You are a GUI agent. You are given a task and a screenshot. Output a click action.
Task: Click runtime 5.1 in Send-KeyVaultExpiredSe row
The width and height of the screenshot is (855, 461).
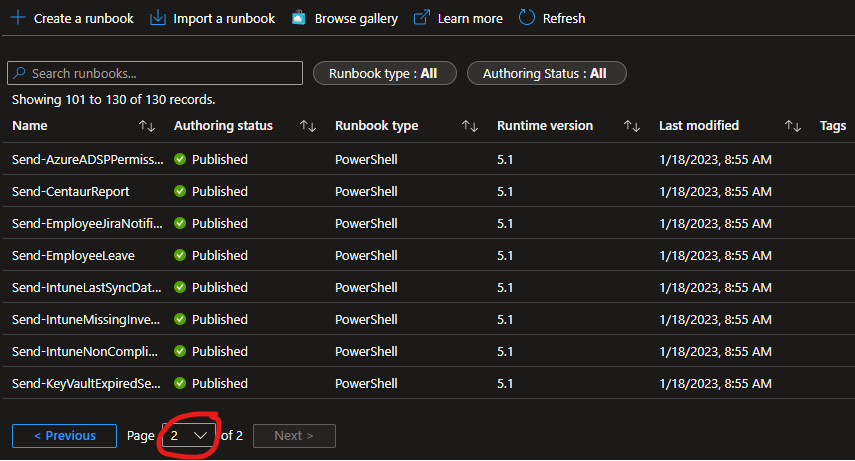pyautogui.click(x=504, y=384)
